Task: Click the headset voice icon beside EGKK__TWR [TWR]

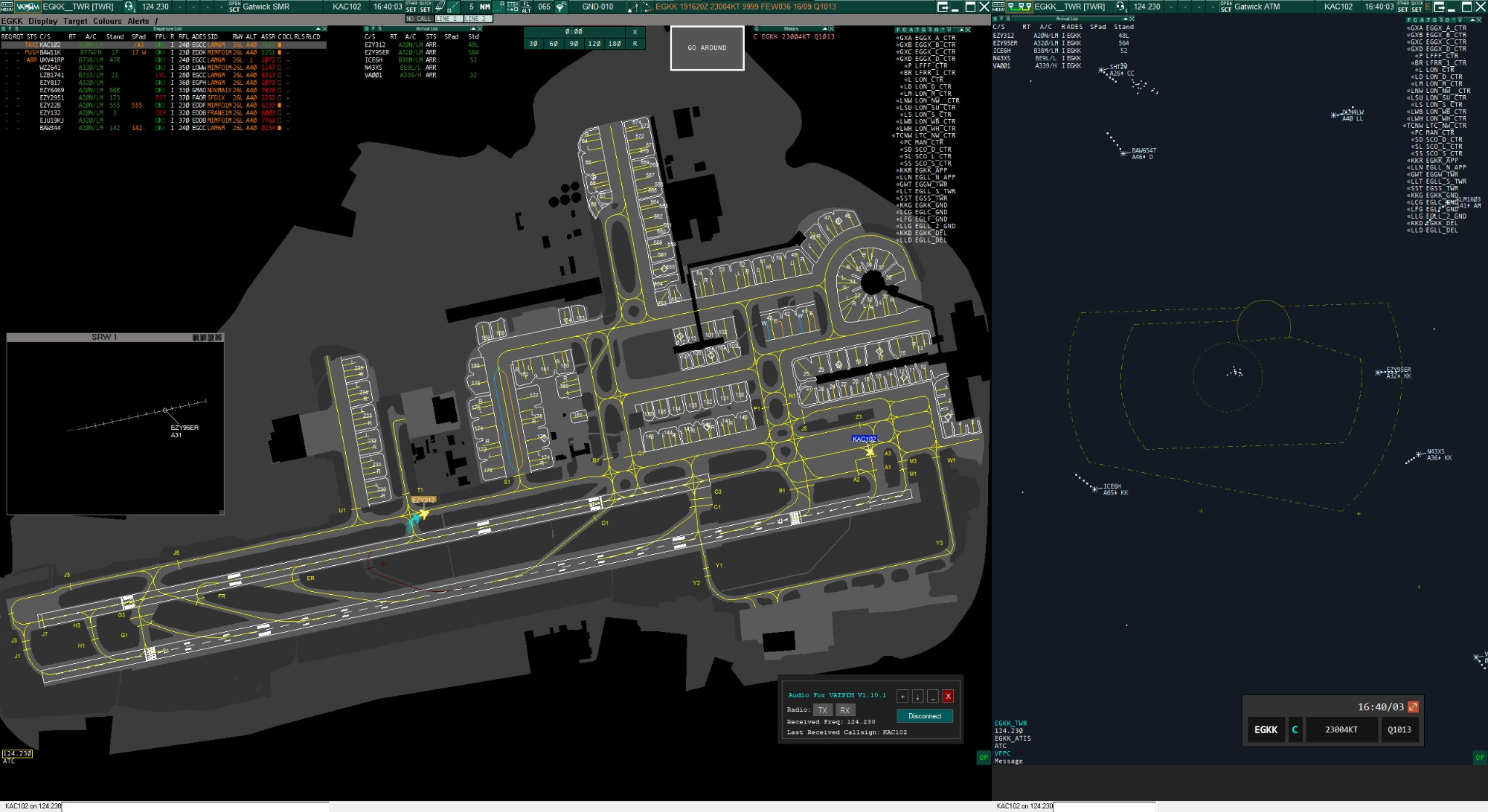Action: pyautogui.click(x=129, y=6)
